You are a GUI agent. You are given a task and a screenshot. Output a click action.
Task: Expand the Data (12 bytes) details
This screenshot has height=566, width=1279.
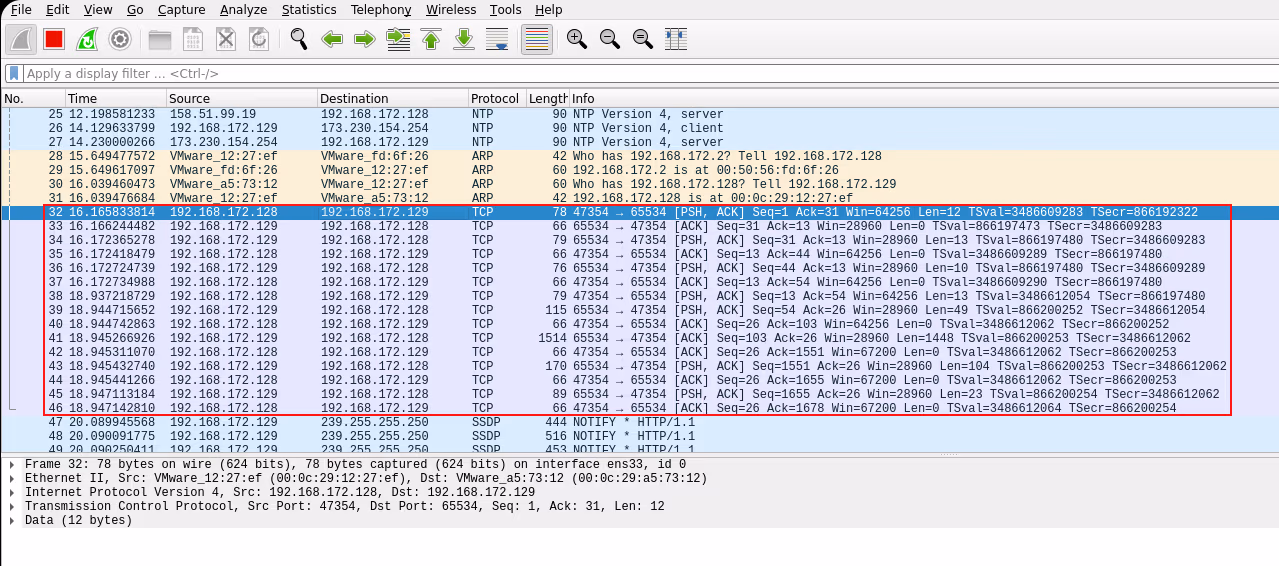(x=12, y=520)
